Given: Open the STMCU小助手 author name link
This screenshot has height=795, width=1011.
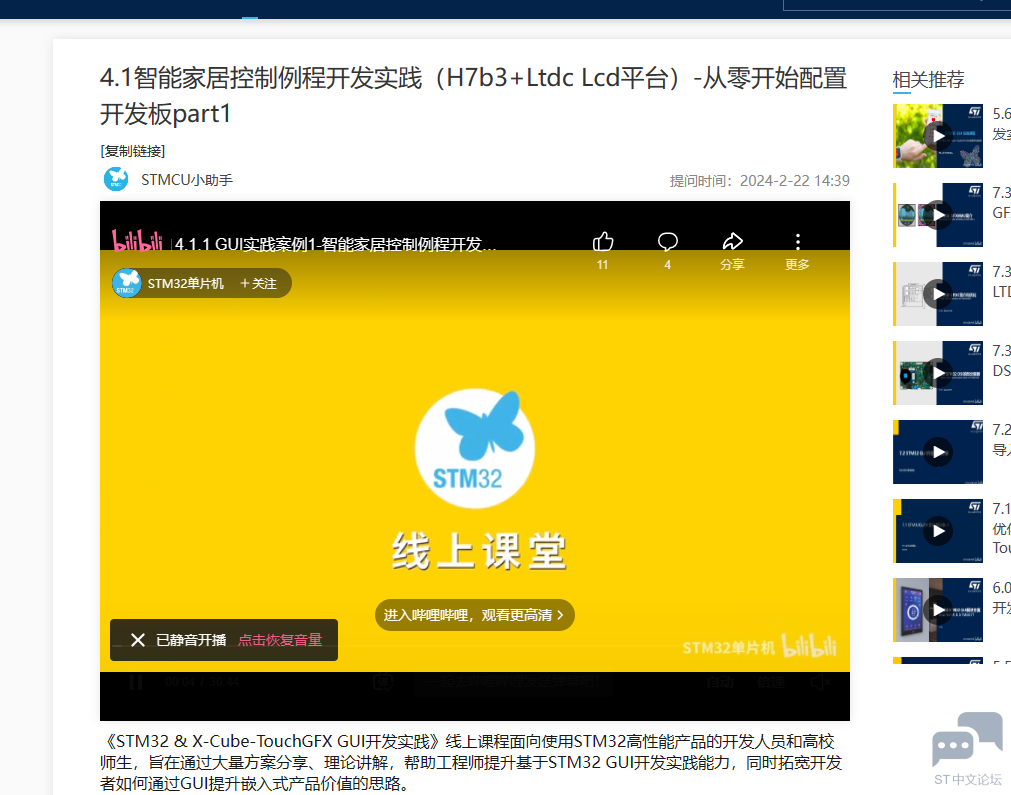Looking at the screenshot, I should click(x=187, y=180).
